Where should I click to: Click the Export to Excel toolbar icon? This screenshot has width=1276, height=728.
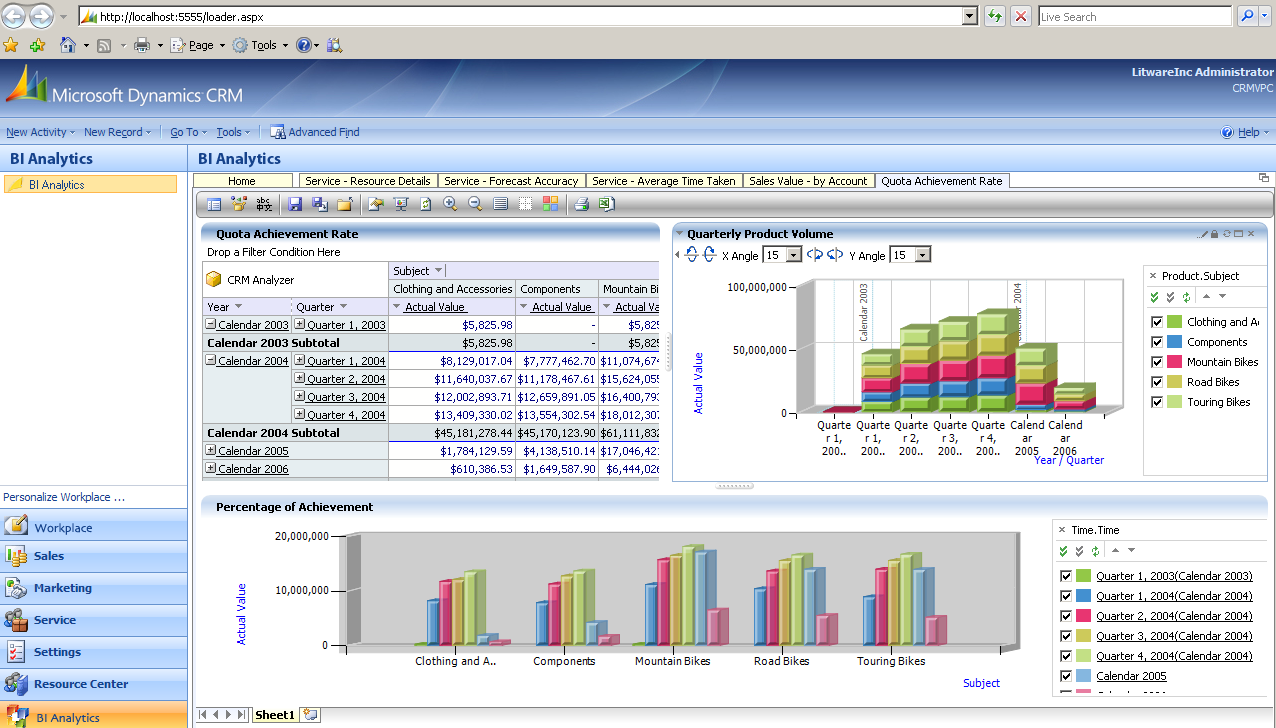coord(606,204)
